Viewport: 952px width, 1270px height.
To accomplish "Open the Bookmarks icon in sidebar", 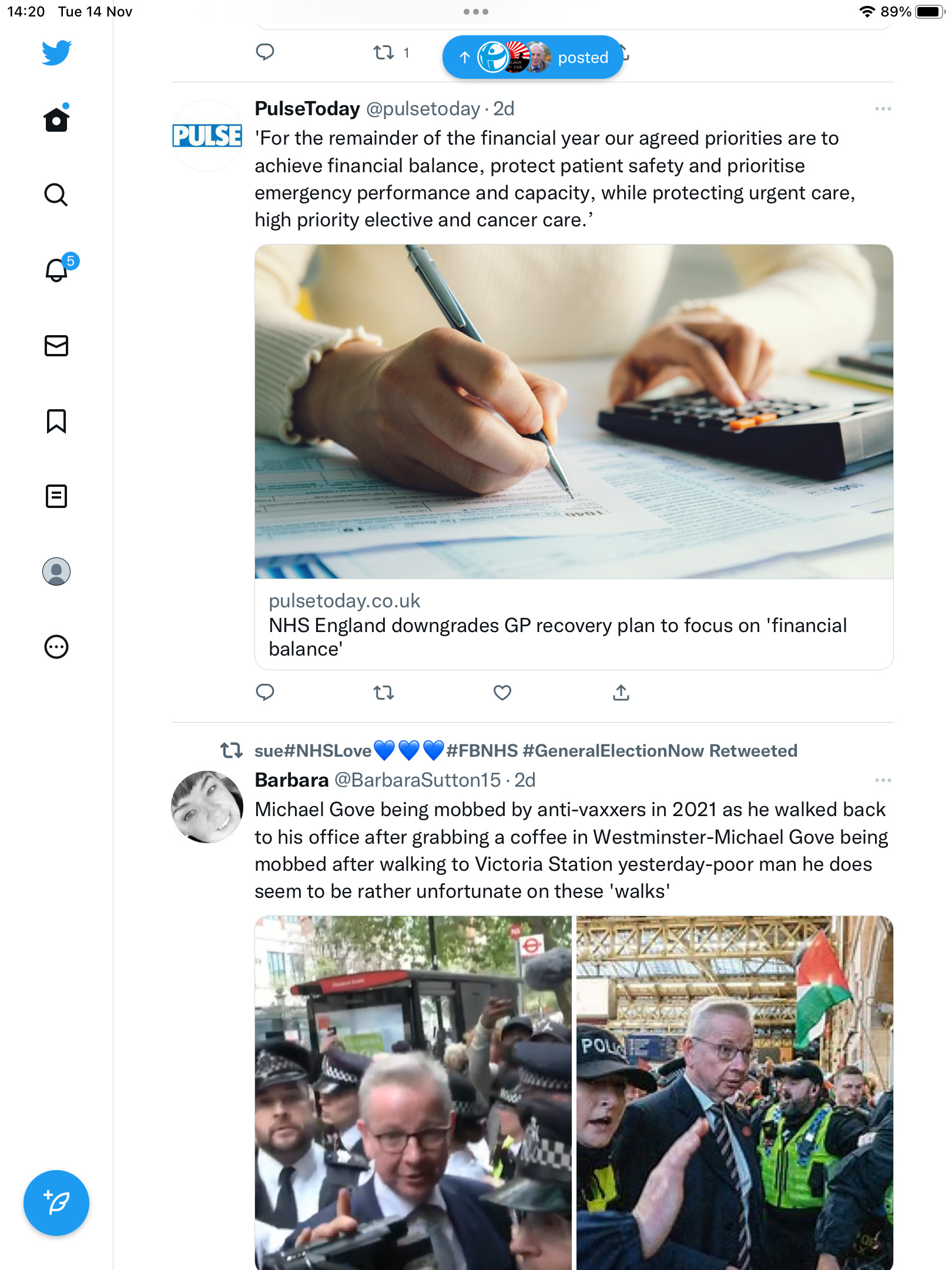I will tap(56, 421).
